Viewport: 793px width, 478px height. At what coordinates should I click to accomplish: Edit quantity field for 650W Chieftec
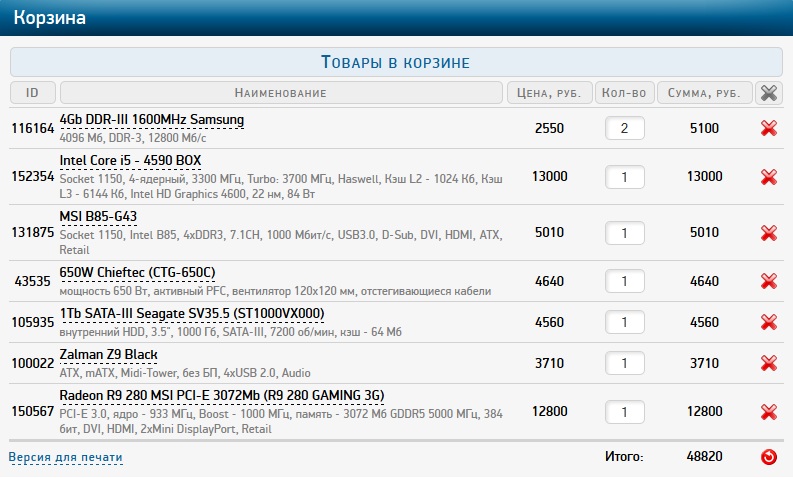click(625, 281)
